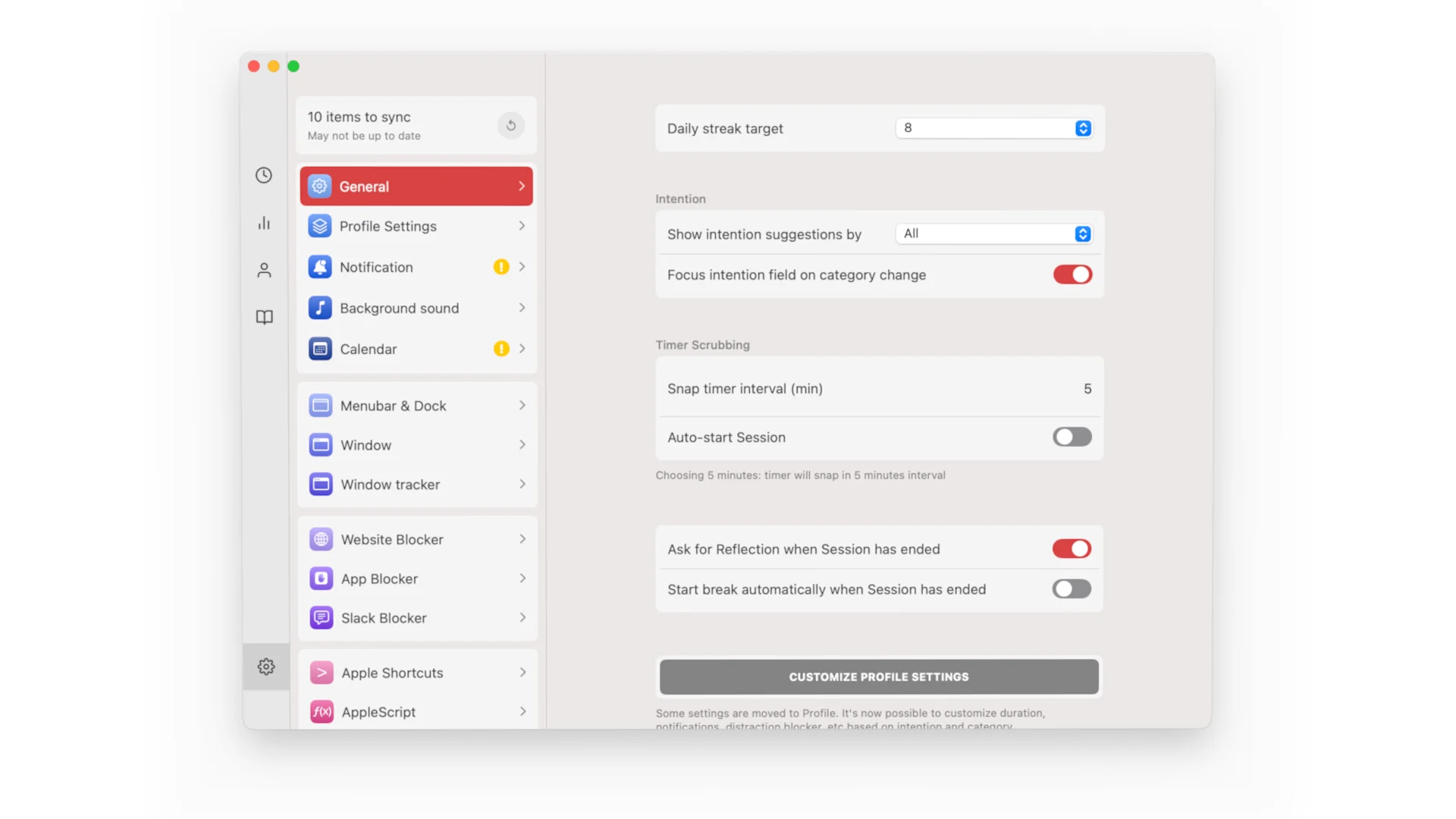The height and width of the screenshot is (819, 1456).
Task: Click the AppleScript f(x) icon
Action: tap(321, 711)
